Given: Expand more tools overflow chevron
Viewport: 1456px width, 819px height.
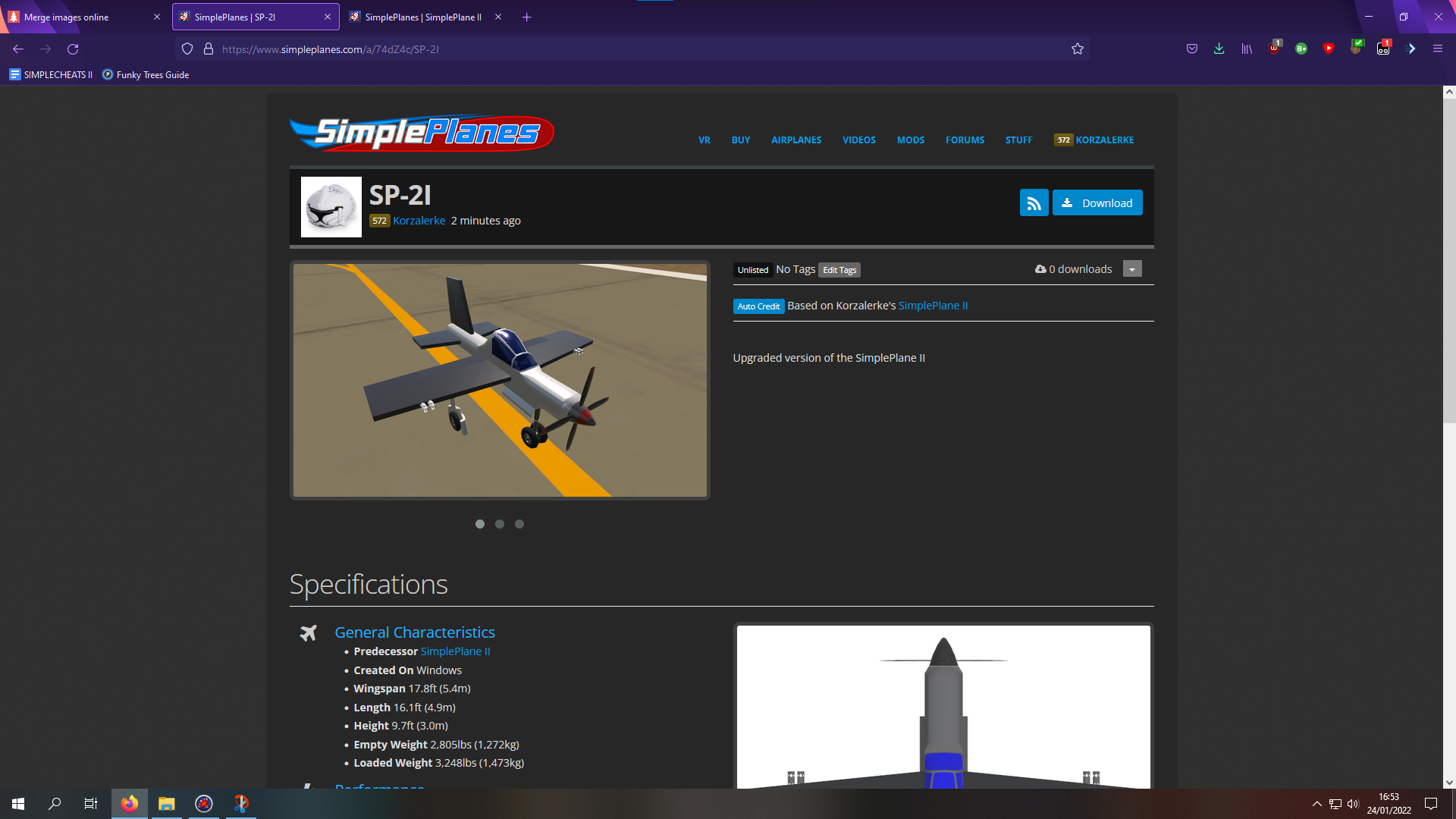Looking at the screenshot, I should pos(1411,49).
